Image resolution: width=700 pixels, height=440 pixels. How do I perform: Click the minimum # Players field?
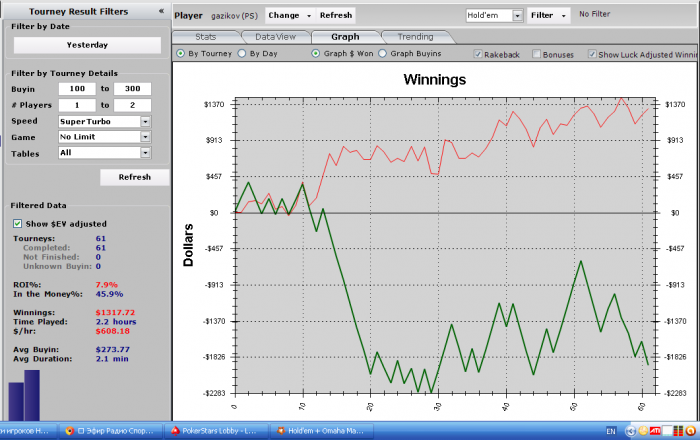click(77, 105)
